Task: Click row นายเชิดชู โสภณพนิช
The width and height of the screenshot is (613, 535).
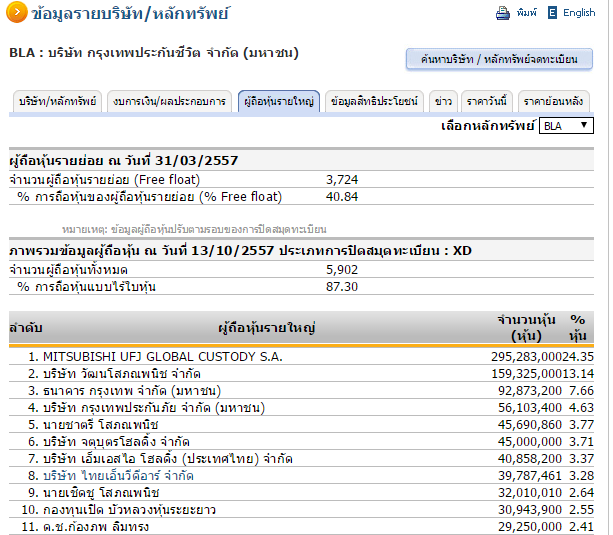Action: click(x=301, y=492)
